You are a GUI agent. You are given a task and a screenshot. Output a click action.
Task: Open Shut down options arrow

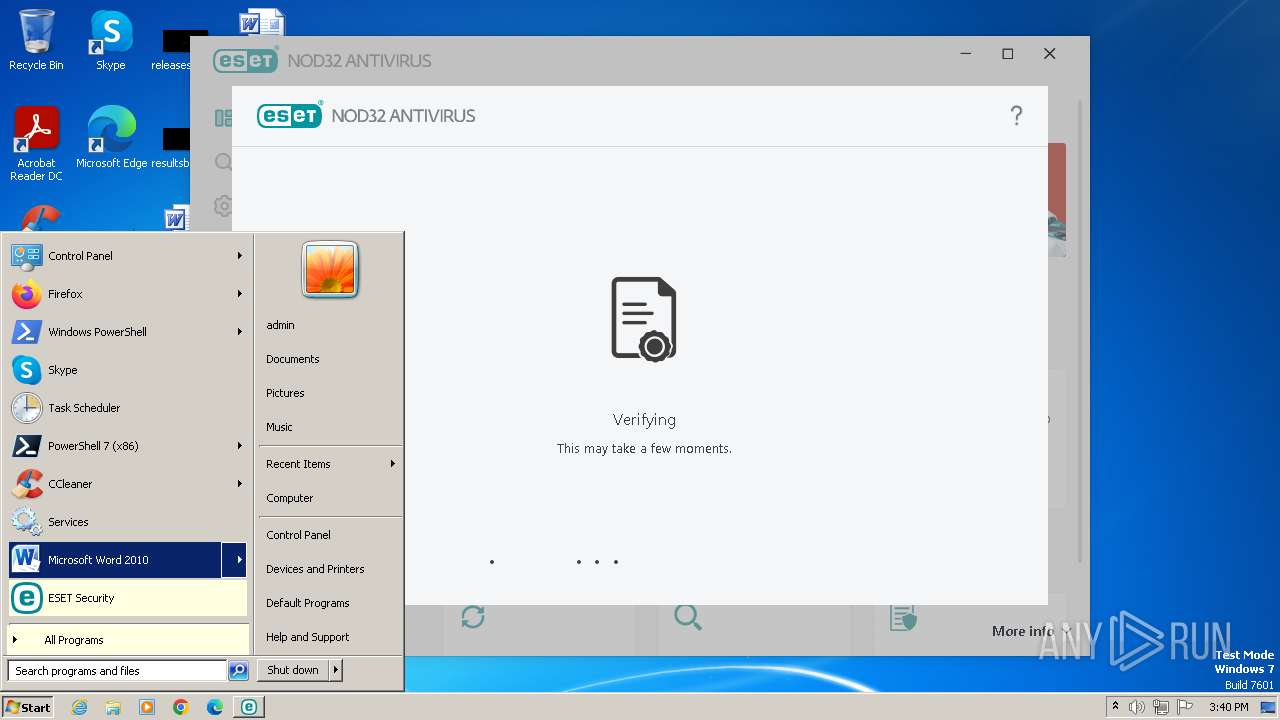click(336, 670)
